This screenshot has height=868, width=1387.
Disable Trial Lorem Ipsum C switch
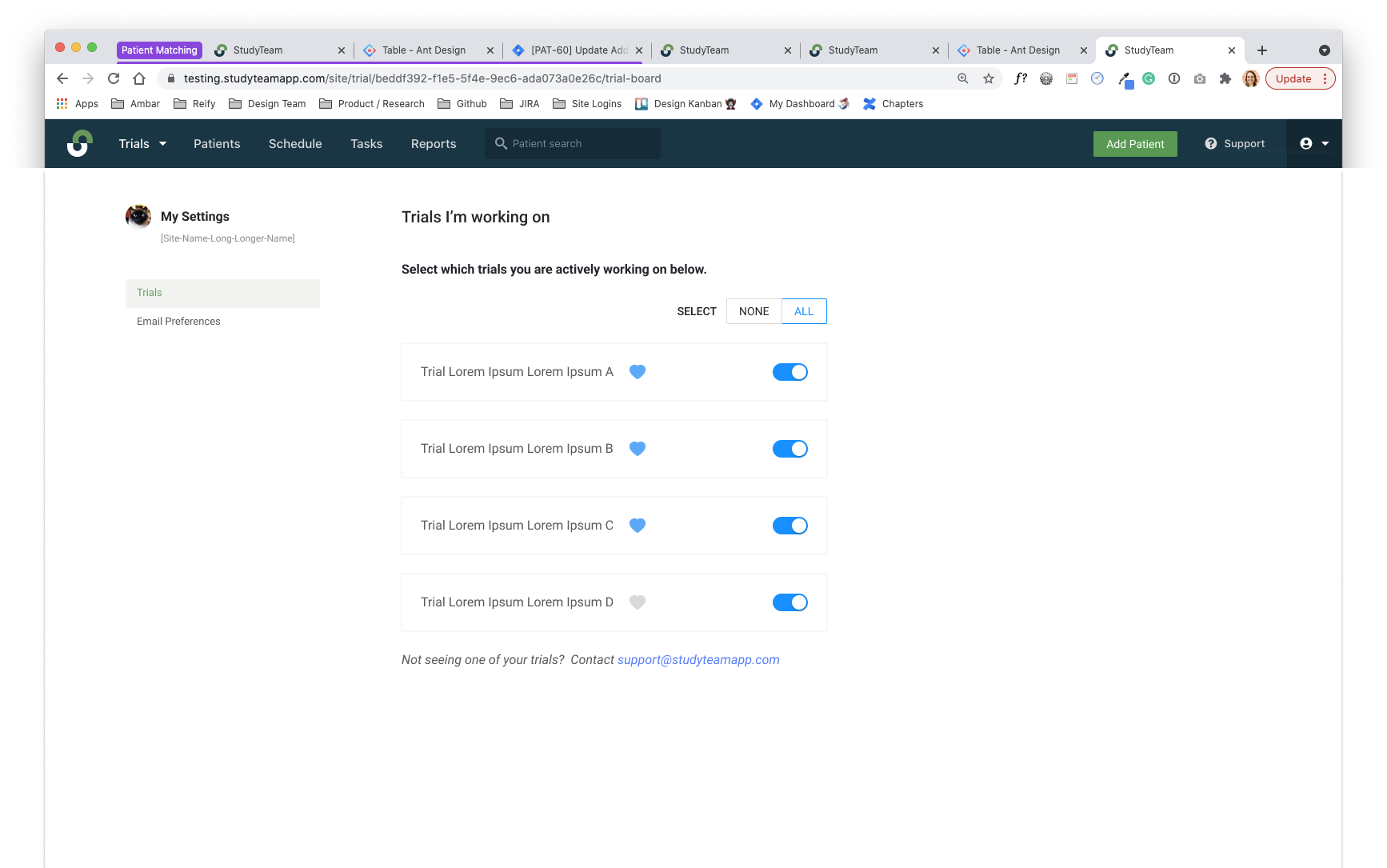click(x=790, y=526)
